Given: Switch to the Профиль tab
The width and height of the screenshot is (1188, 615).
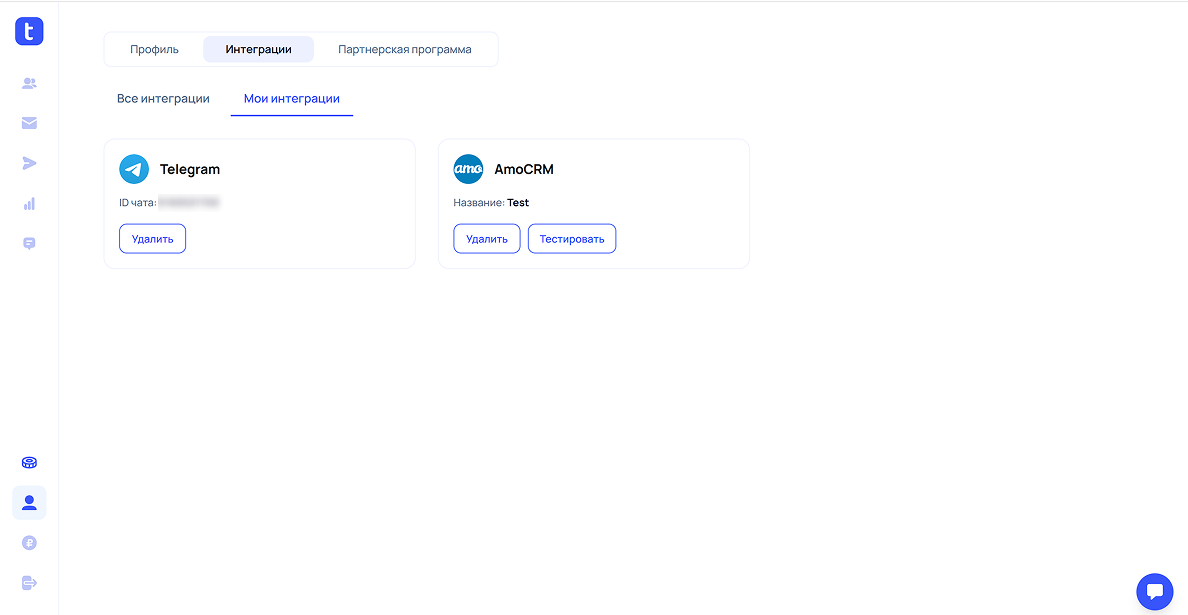Looking at the screenshot, I should tap(154, 49).
